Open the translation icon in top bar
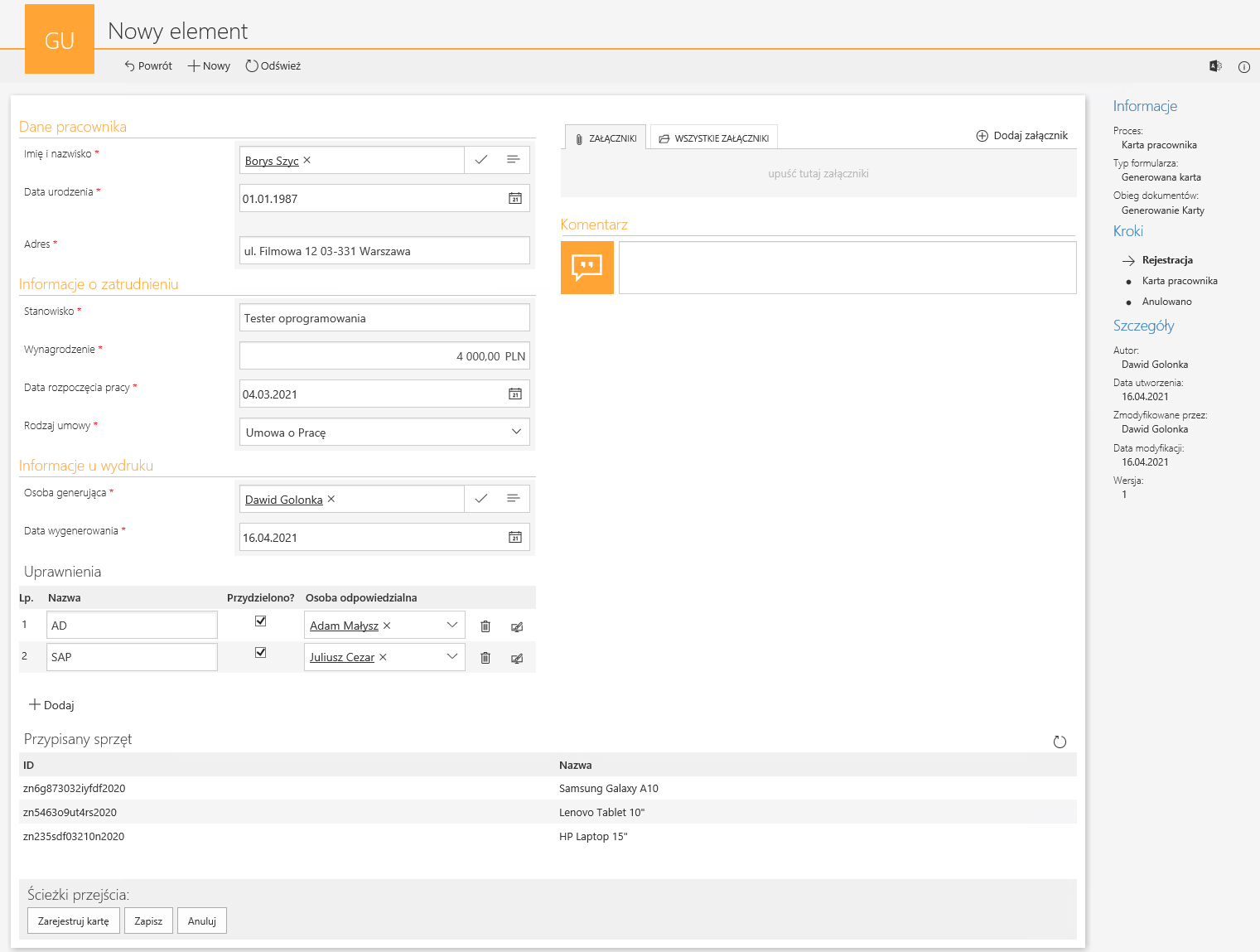1260x952 pixels. point(1215,66)
